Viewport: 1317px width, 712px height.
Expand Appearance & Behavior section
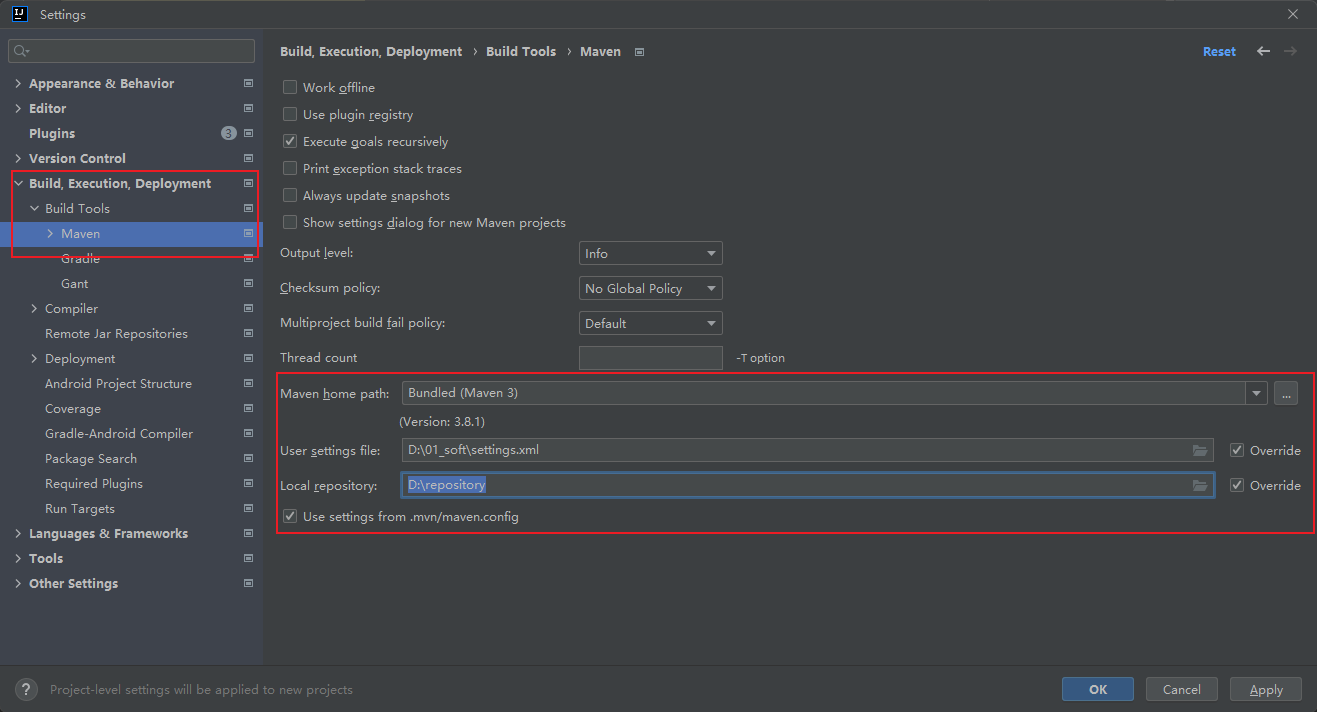18,84
